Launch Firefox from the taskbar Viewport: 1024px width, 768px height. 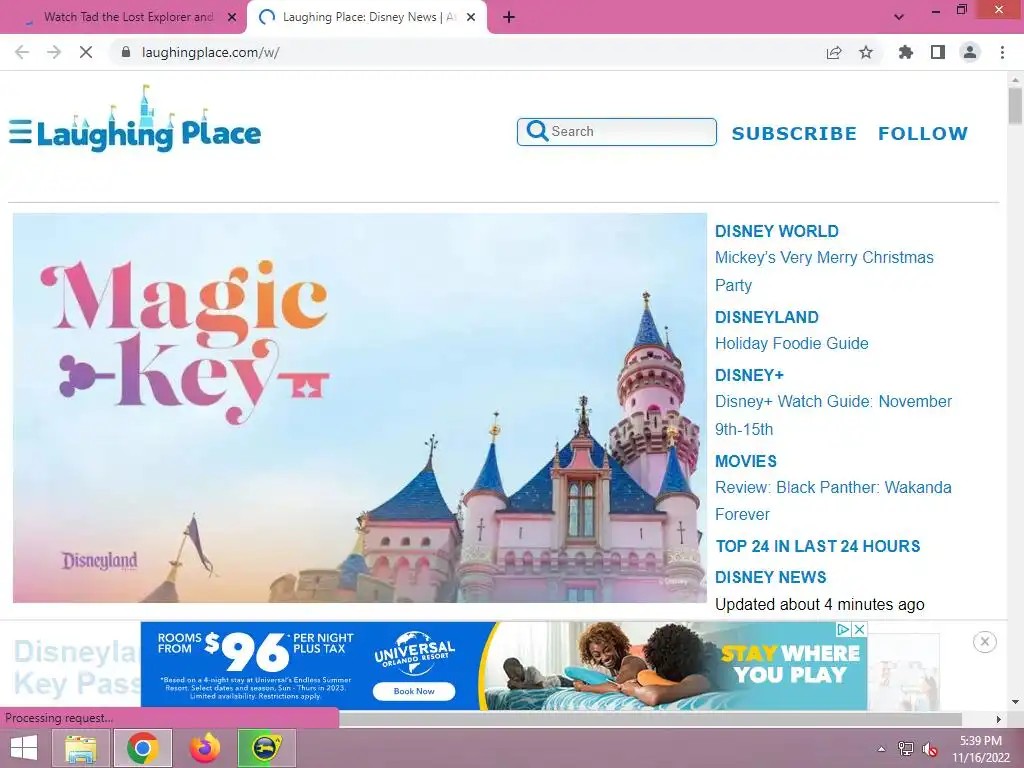[x=205, y=748]
